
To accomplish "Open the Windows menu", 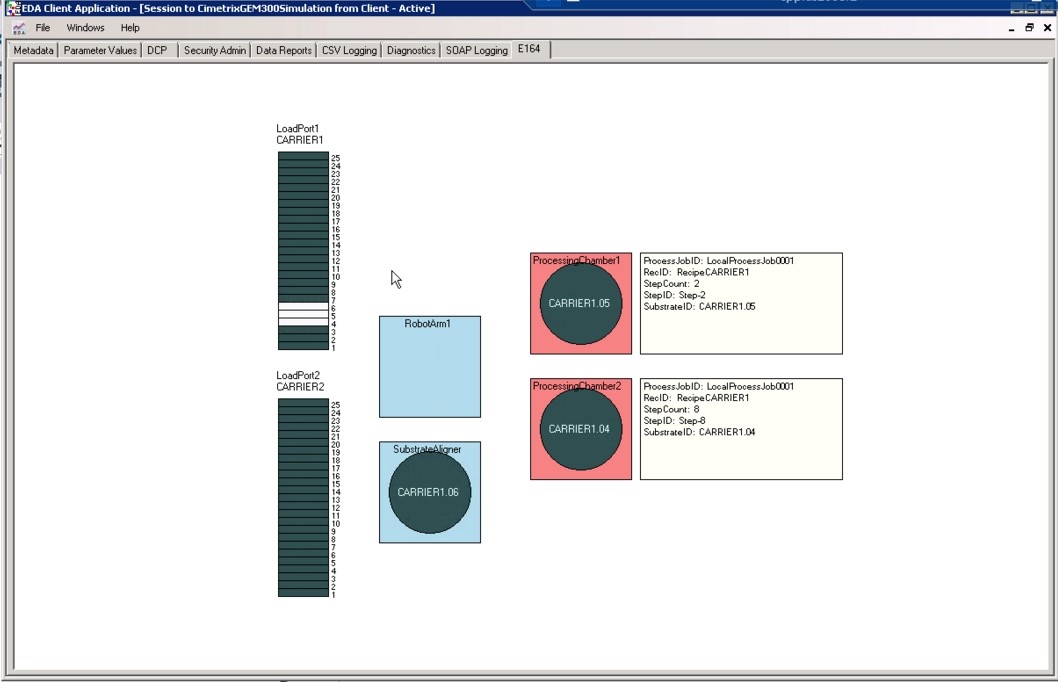I will (86, 27).
